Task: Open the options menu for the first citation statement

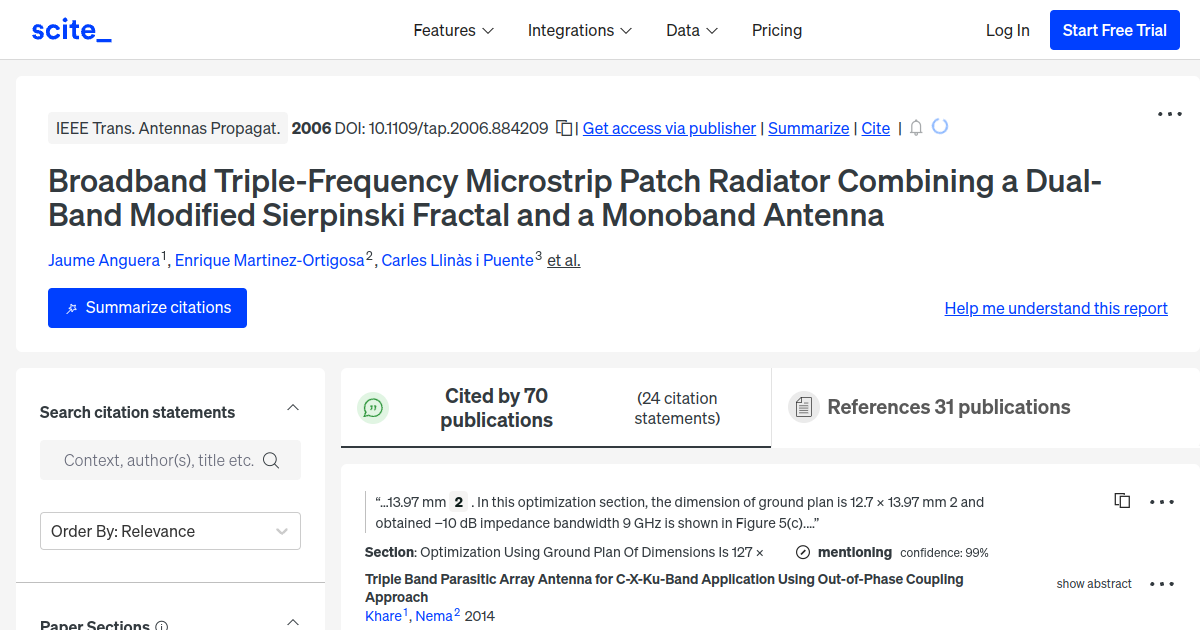Action: (x=1162, y=501)
